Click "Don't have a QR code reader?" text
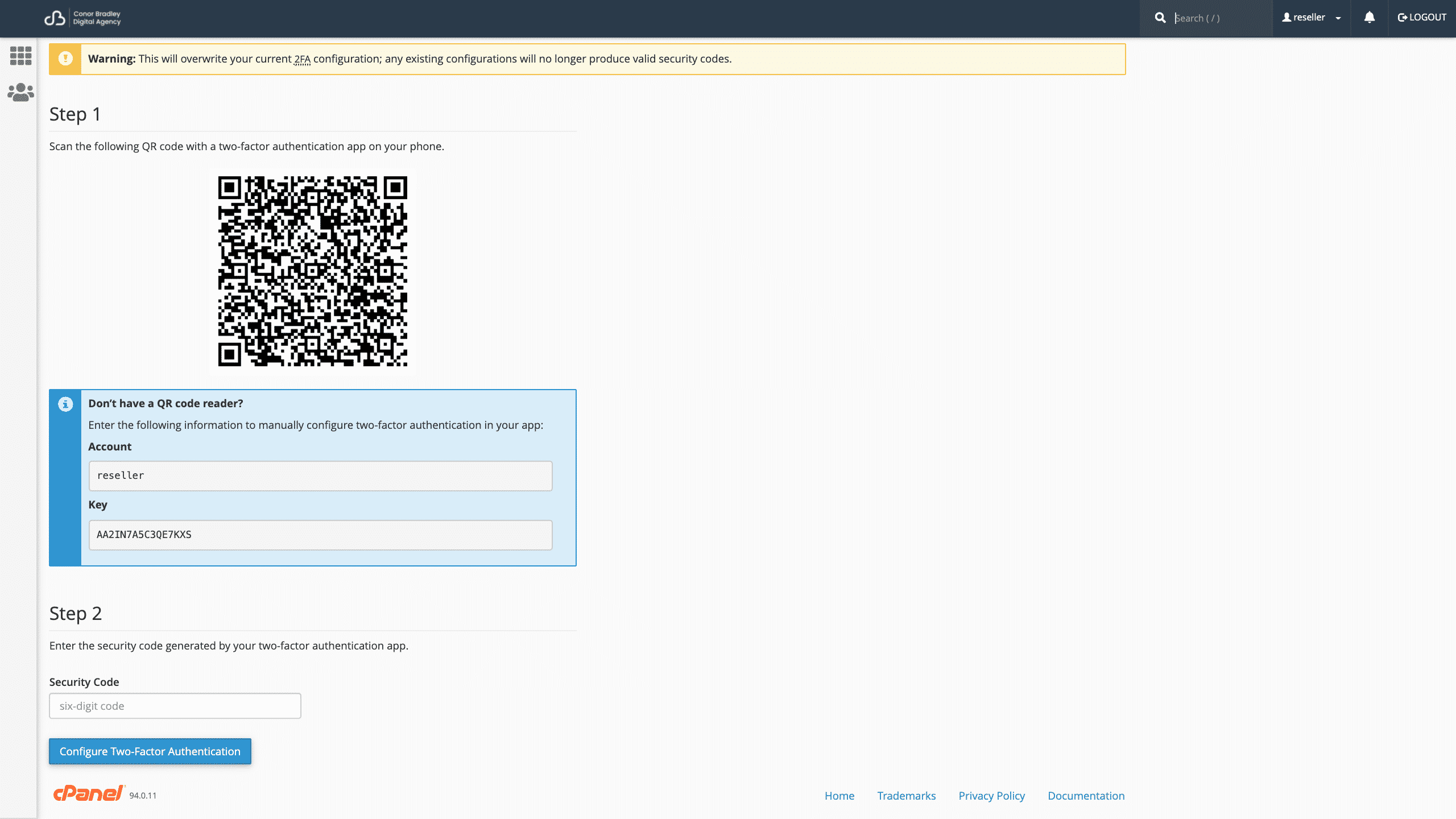 pos(166,403)
